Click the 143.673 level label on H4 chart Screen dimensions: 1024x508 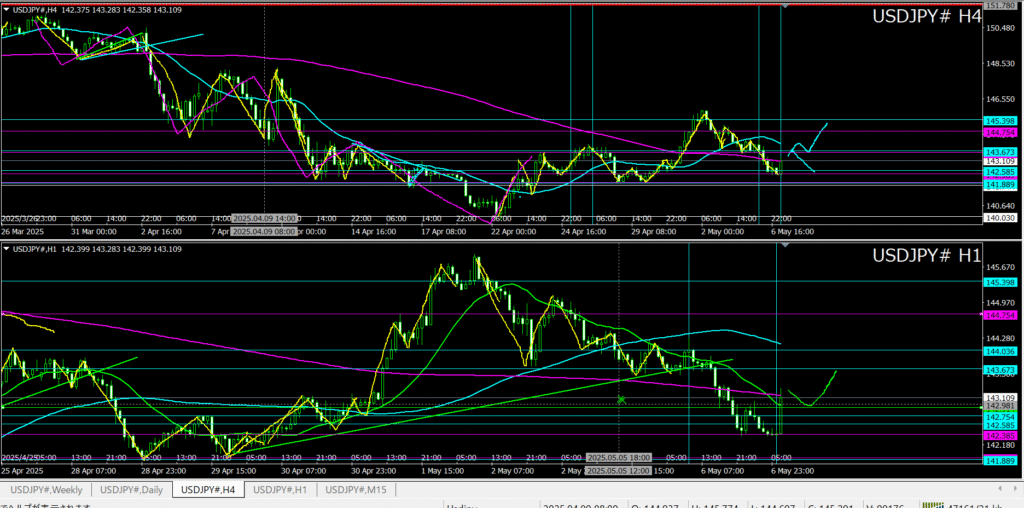1000,152
